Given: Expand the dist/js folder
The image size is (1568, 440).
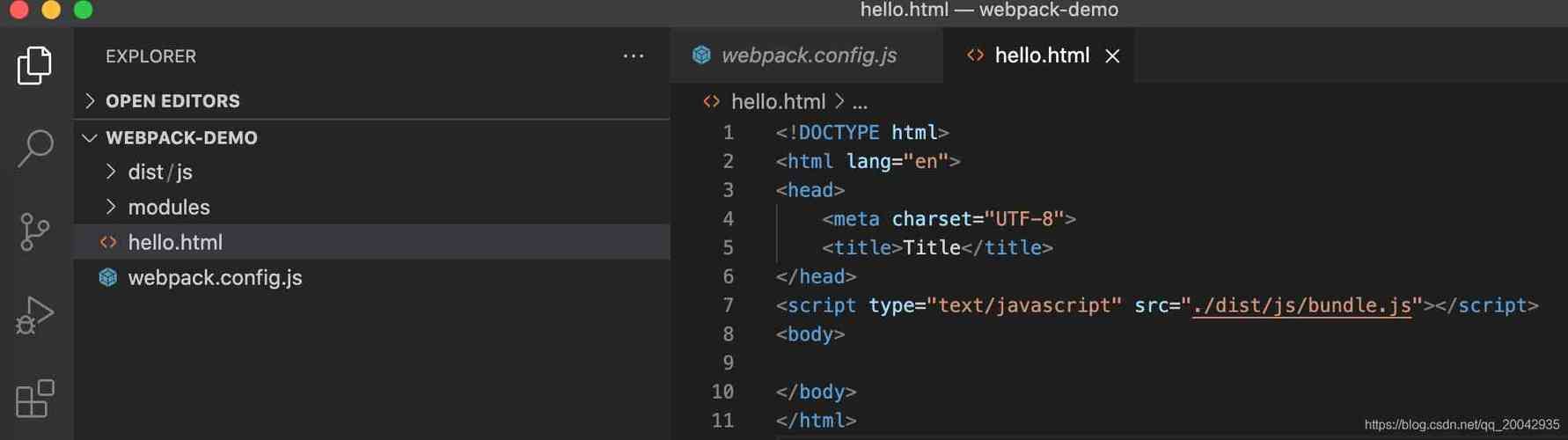Looking at the screenshot, I should pyautogui.click(x=111, y=172).
